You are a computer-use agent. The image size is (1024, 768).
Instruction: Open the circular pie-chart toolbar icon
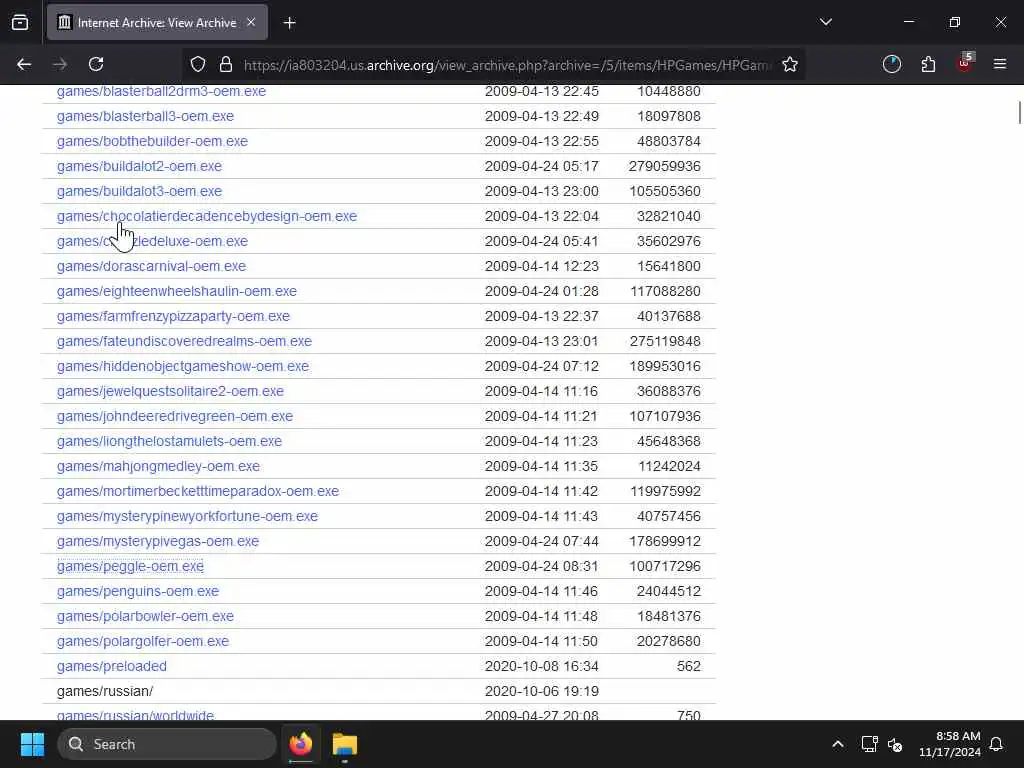tap(891, 64)
